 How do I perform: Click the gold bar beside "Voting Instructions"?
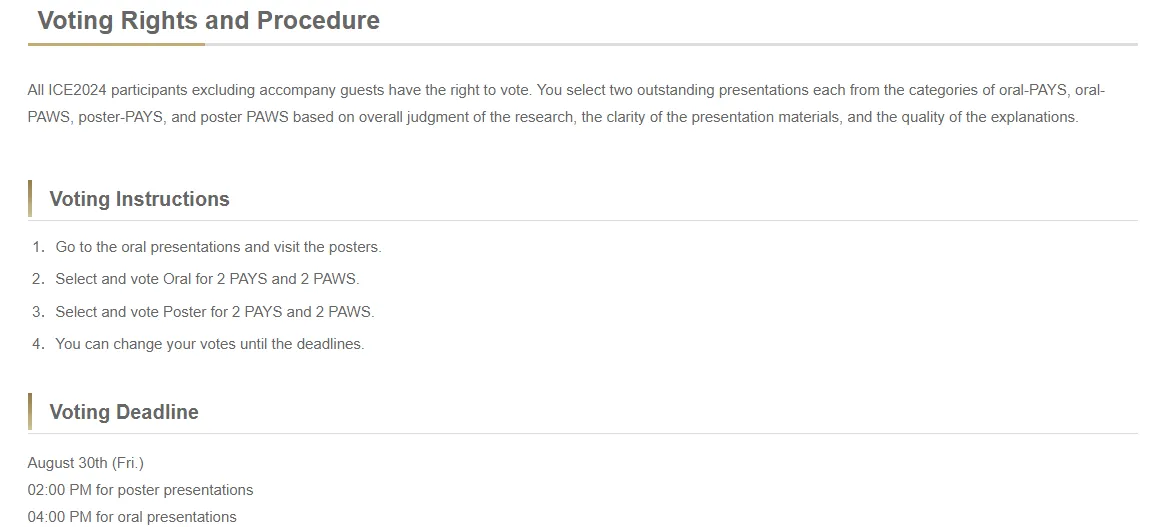(x=30, y=199)
